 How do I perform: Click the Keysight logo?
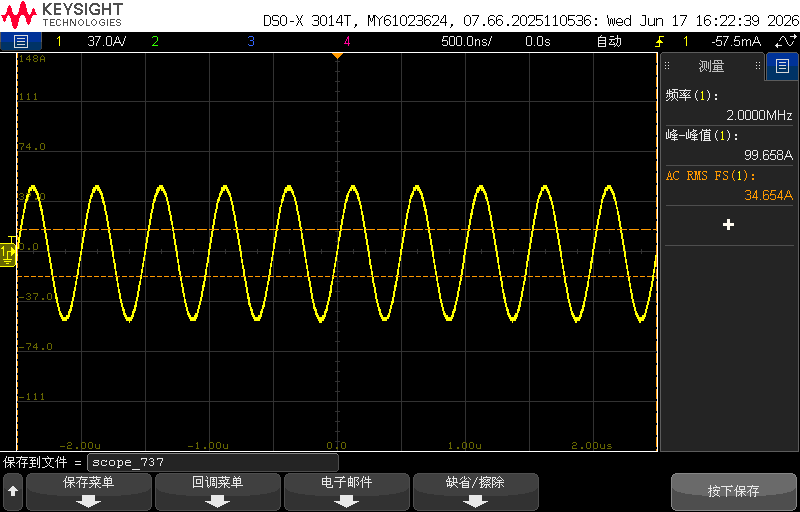point(62,15)
